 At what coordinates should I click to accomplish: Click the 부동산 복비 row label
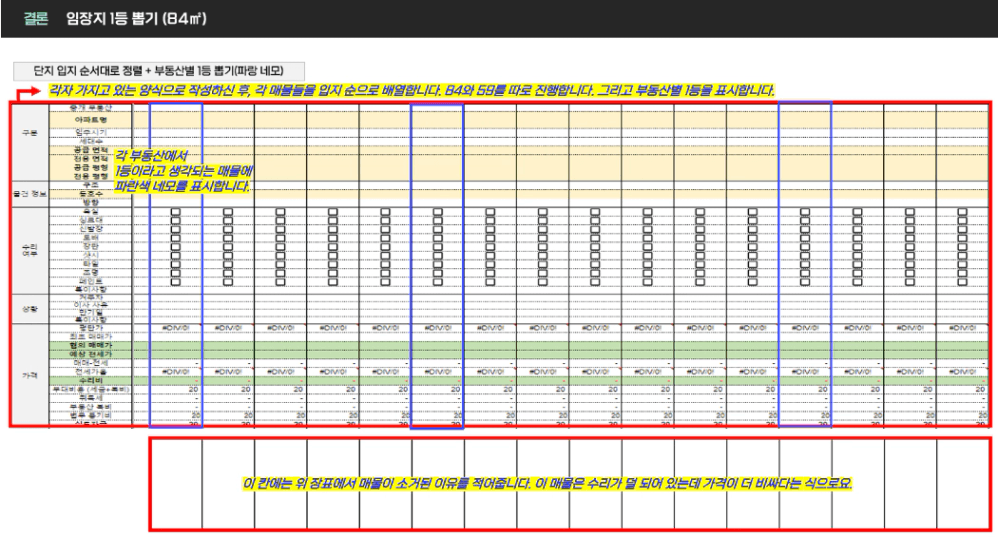[x=90, y=406]
